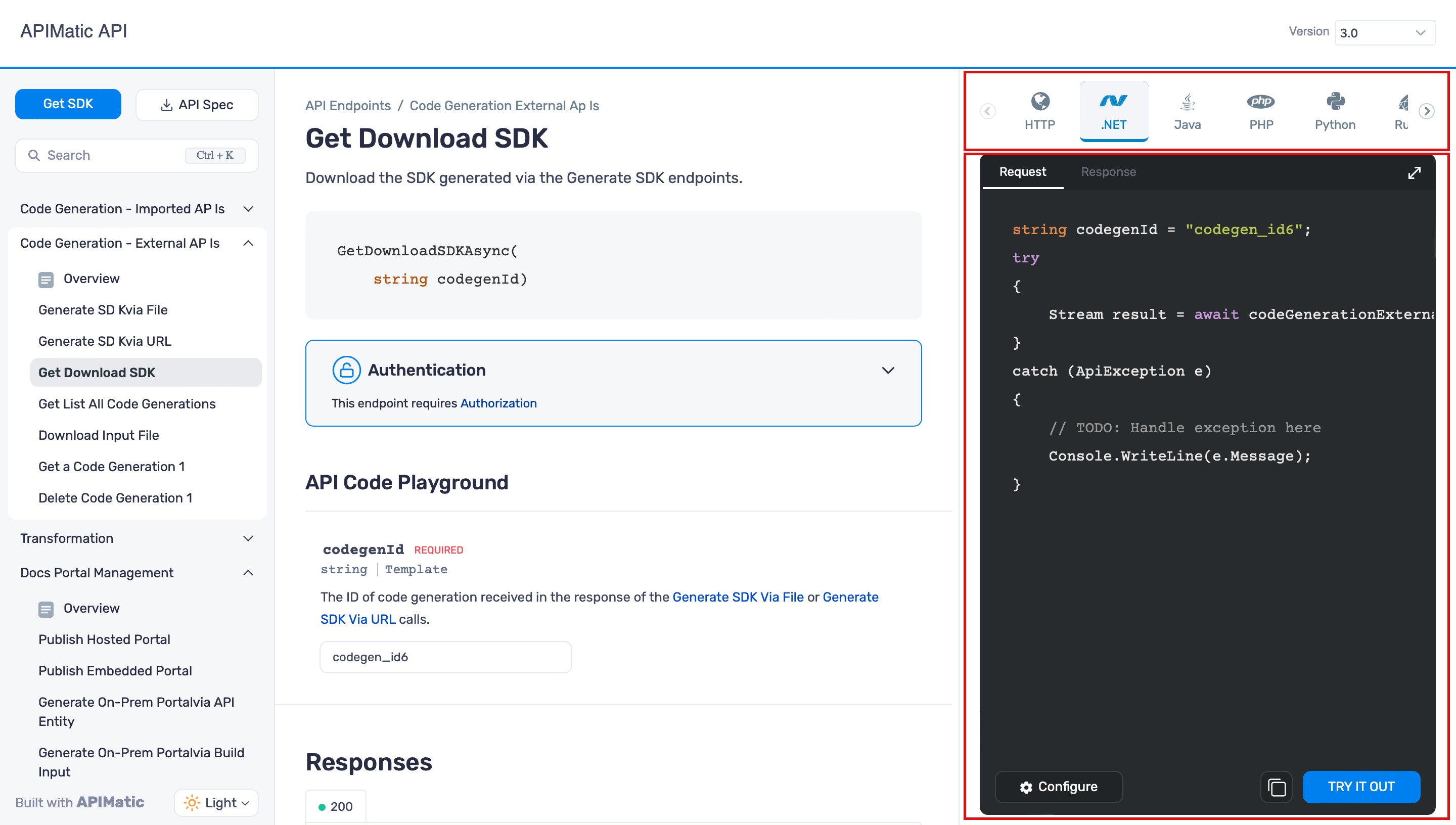Switch to the Request tab

(1023, 172)
